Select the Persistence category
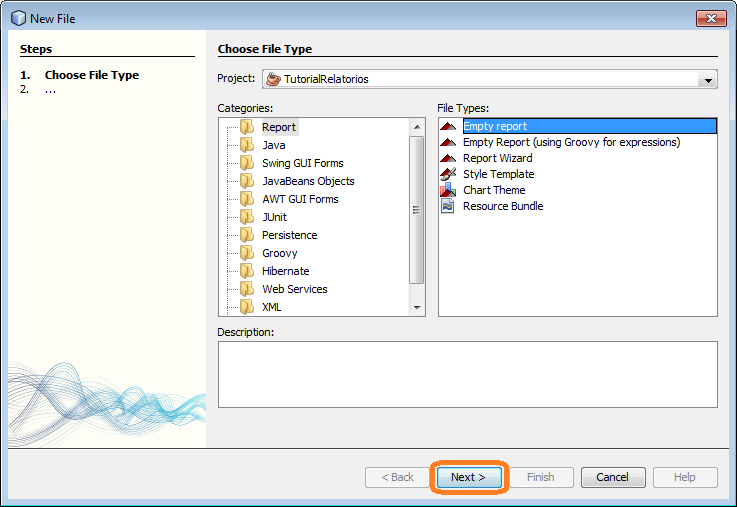Image resolution: width=737 pixels, height=507 pixels. click(289, 235)
